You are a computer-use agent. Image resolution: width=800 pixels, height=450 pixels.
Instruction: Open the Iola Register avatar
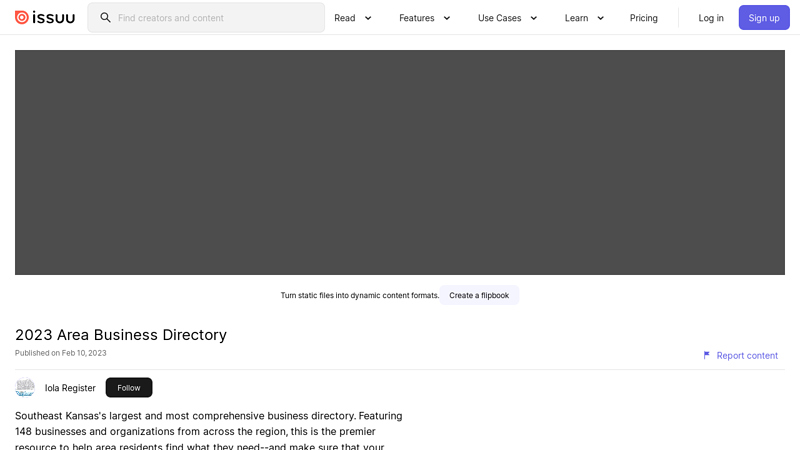25,388
